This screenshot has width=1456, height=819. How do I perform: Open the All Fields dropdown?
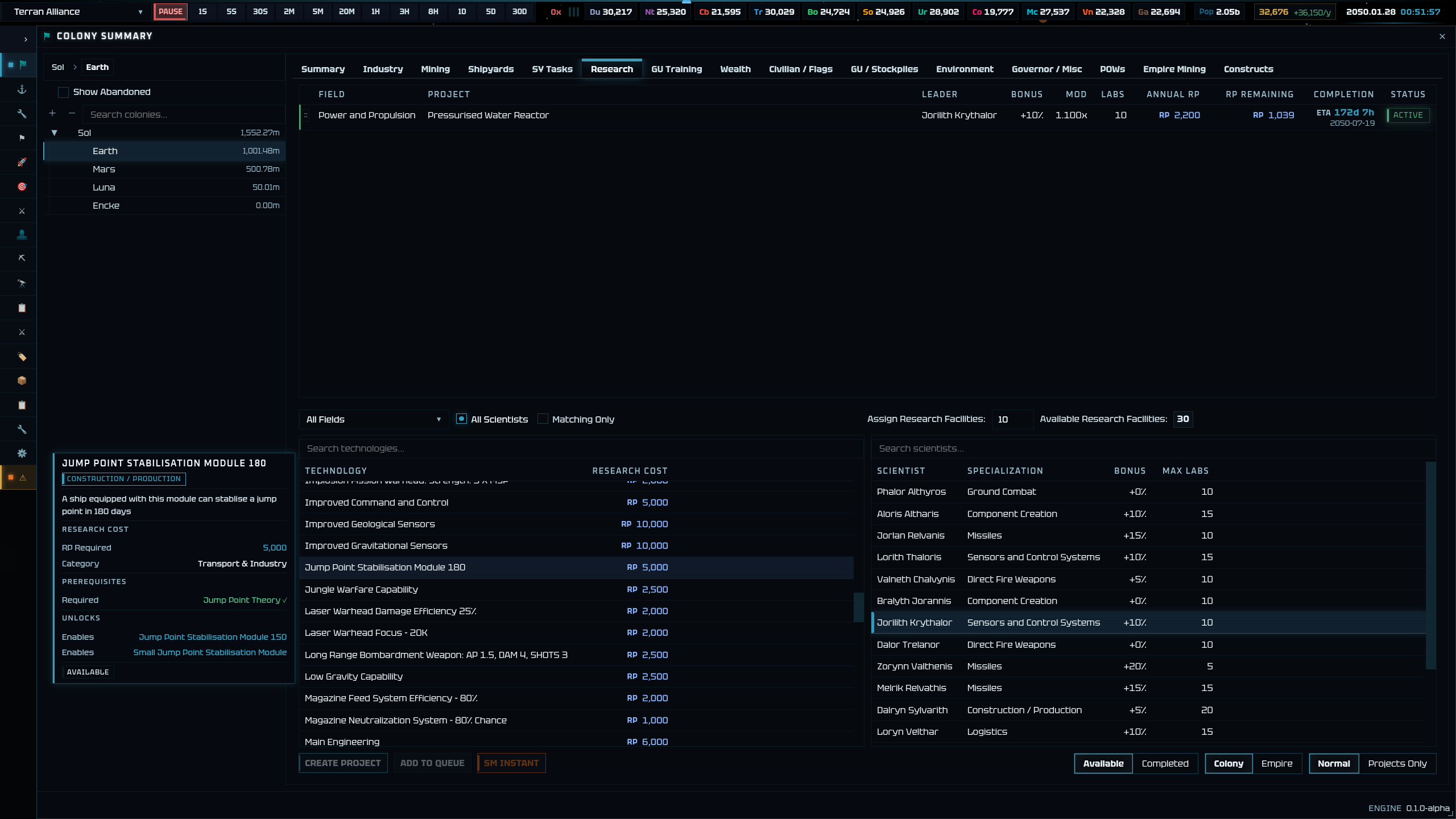click(x=374, y=420)
